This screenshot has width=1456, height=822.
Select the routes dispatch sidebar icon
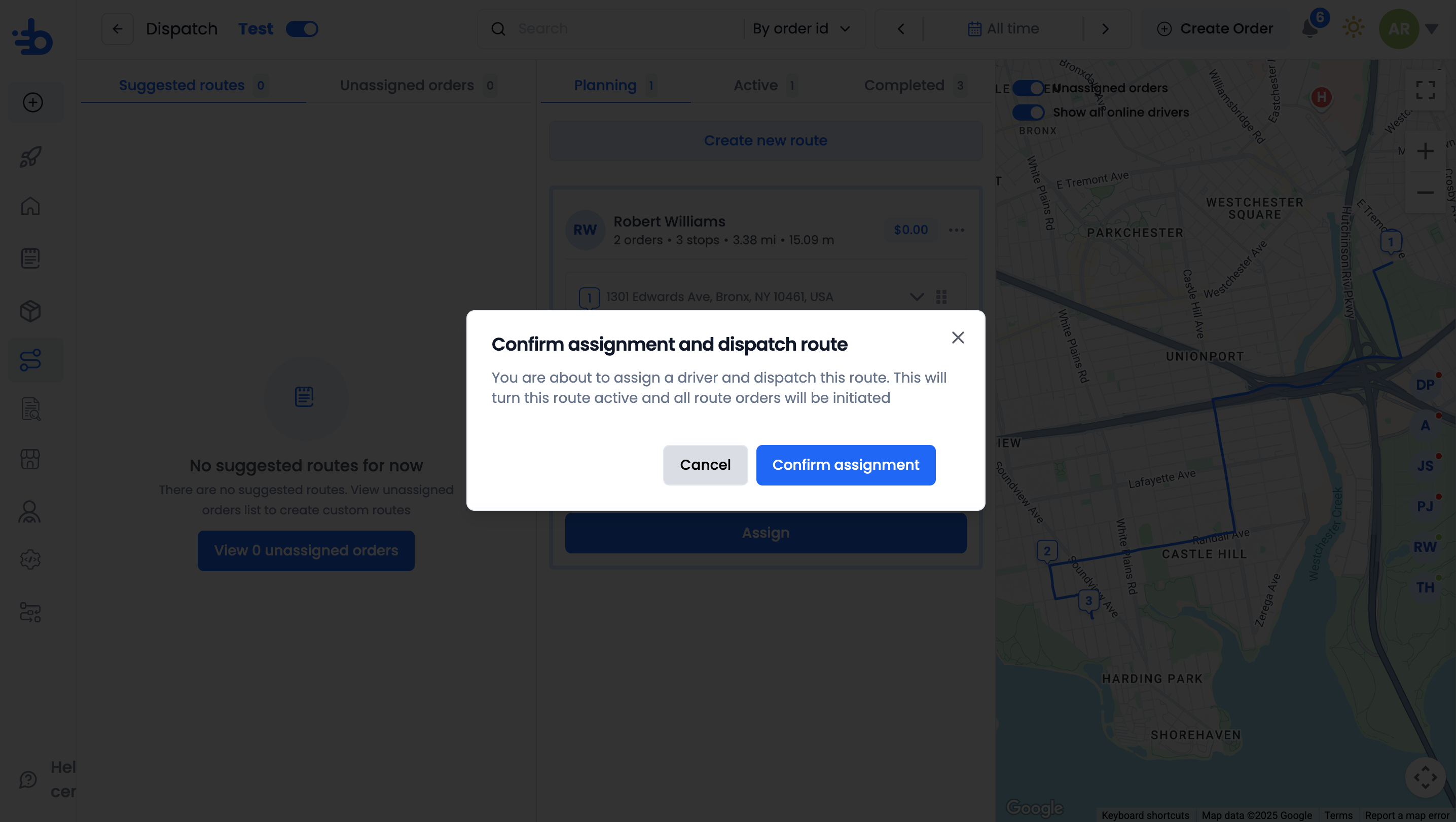[x=30, y=360]
